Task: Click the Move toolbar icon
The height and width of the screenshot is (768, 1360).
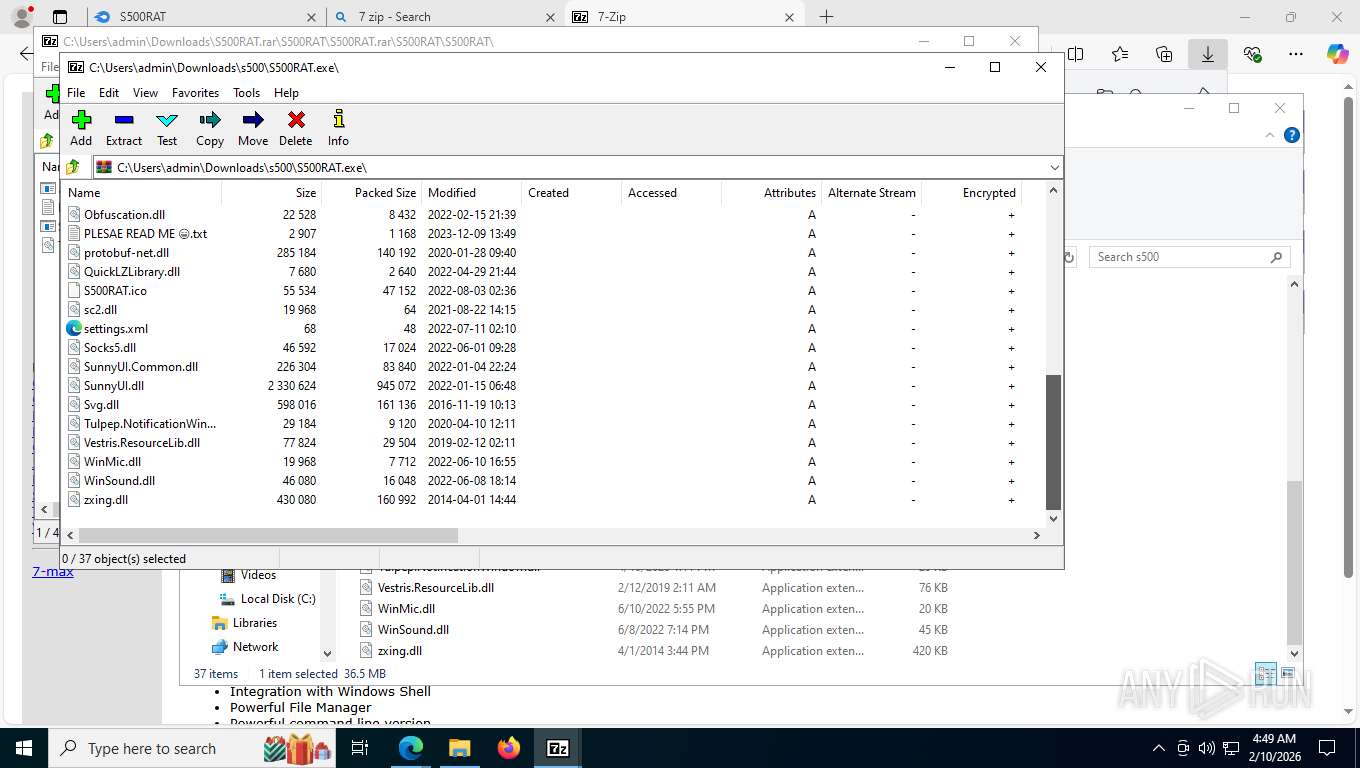Action: [253, 121]
